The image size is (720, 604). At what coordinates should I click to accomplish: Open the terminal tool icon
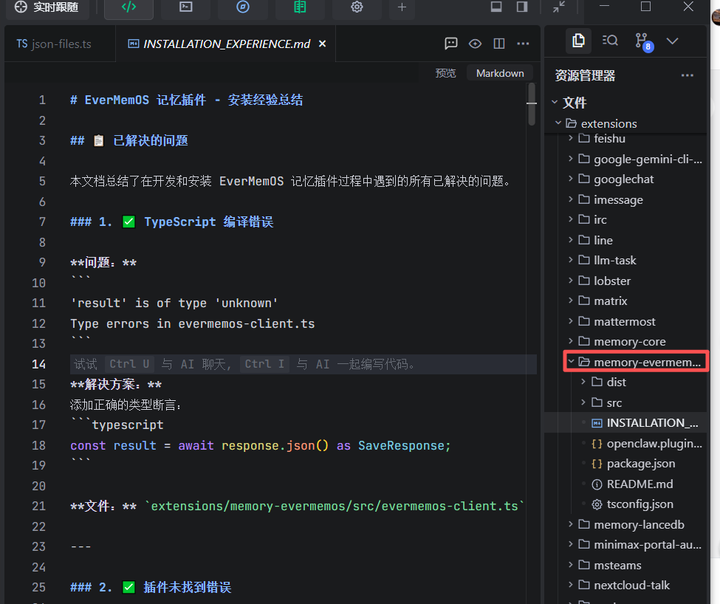(x=186, y=7)
